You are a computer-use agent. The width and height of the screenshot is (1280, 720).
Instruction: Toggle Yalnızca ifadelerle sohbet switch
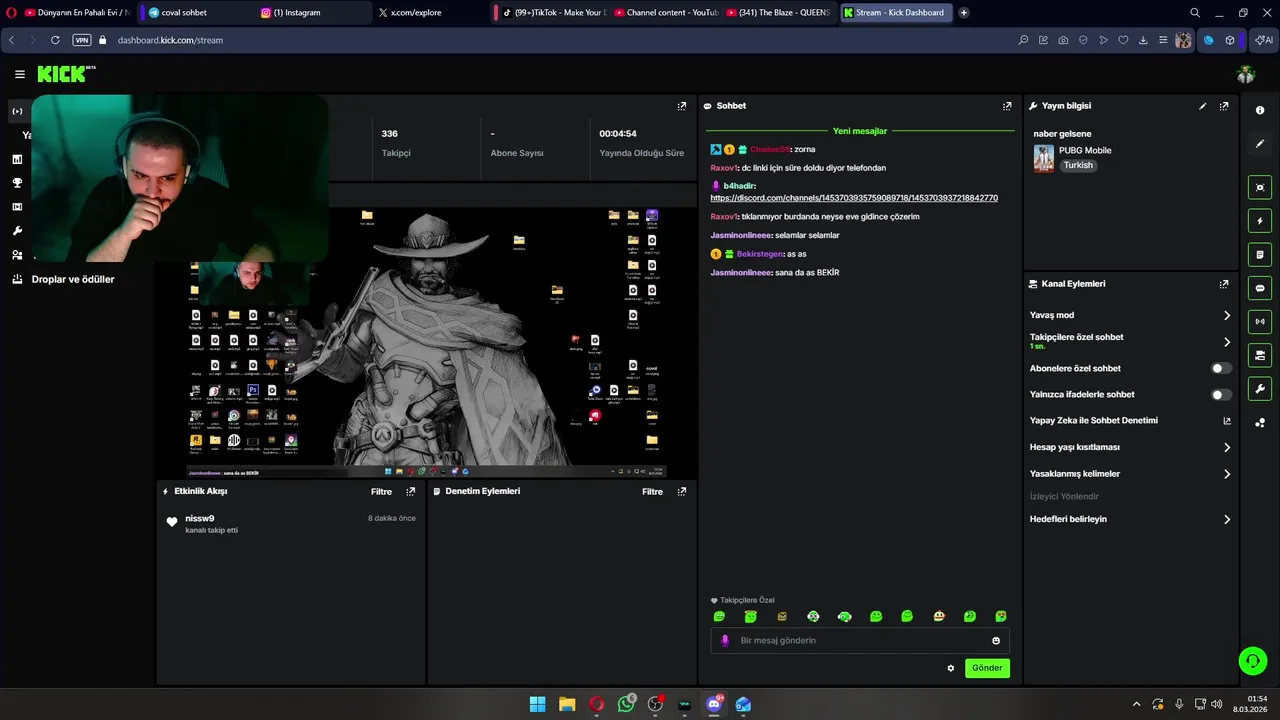click(1221, 395)
